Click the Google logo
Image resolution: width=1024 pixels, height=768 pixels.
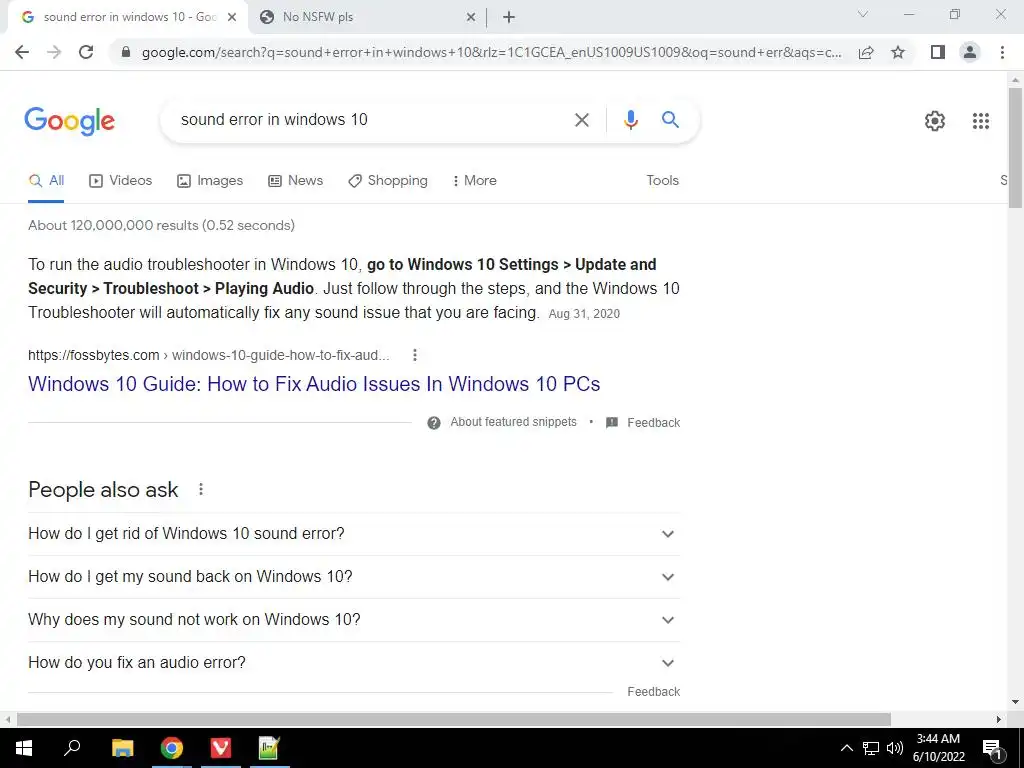70,121
